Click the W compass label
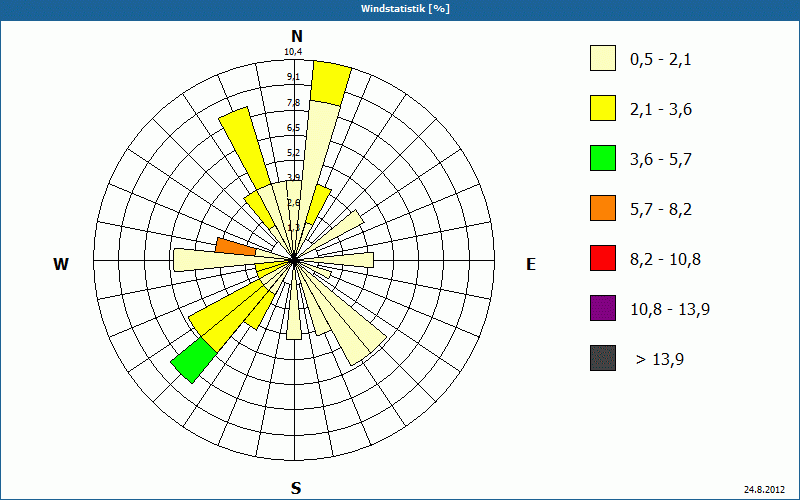The width and height of the screenshot is (800, 500). (x=61, y=264)
